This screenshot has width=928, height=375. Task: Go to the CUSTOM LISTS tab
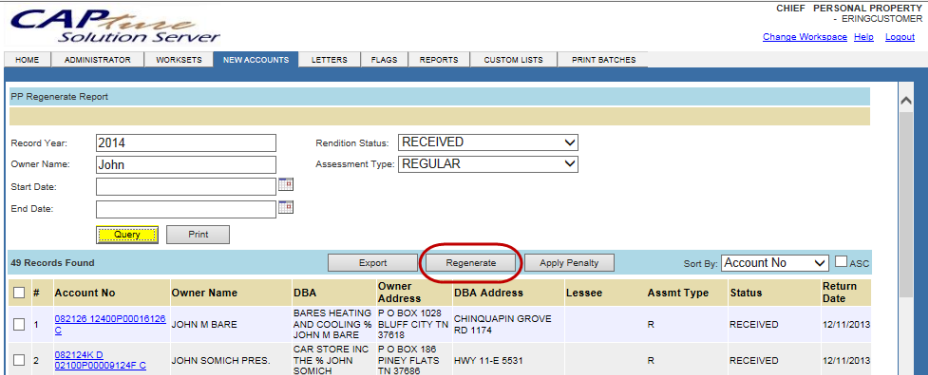pyautogui.click(x=514, y=60)
